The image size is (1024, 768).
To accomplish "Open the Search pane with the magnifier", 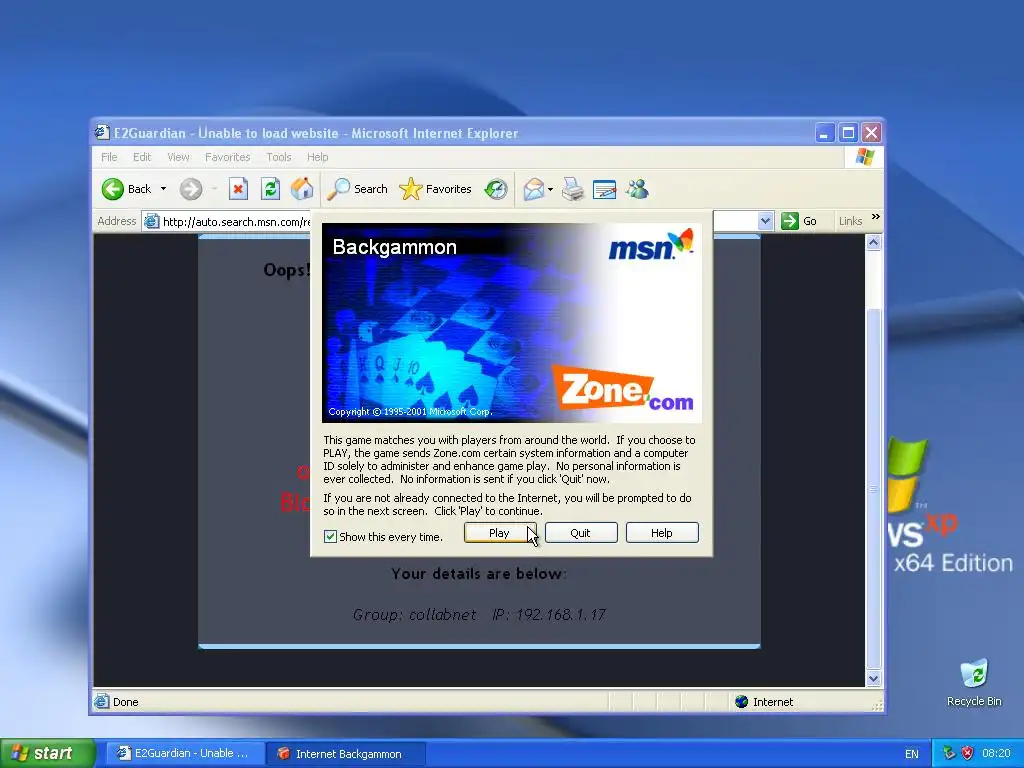I will click(338, 189).
